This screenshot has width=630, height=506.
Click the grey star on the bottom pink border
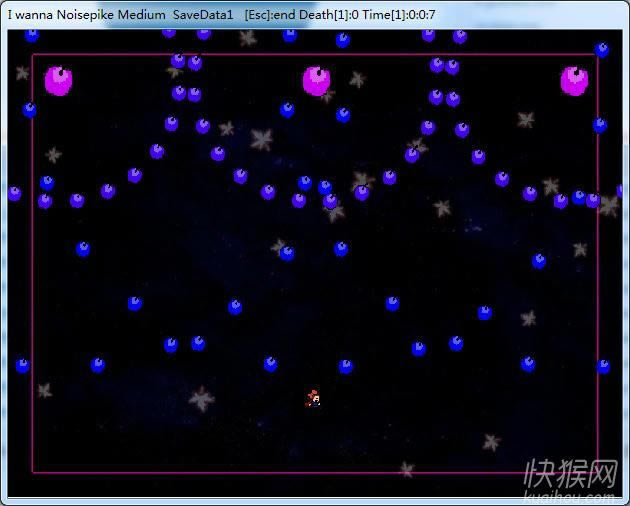coord(406,469)
